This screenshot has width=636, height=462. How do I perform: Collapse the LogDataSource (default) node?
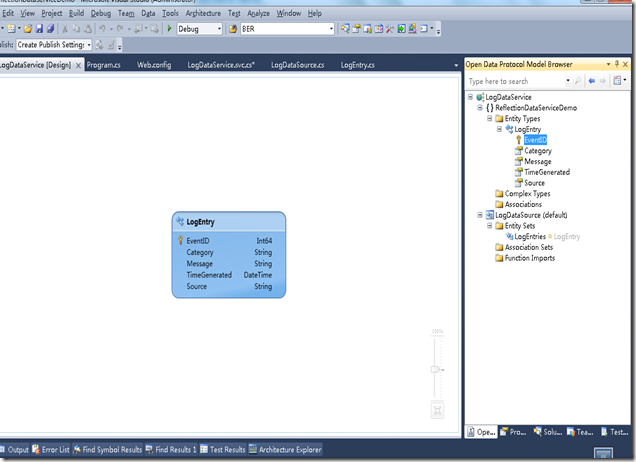(480, 215)
